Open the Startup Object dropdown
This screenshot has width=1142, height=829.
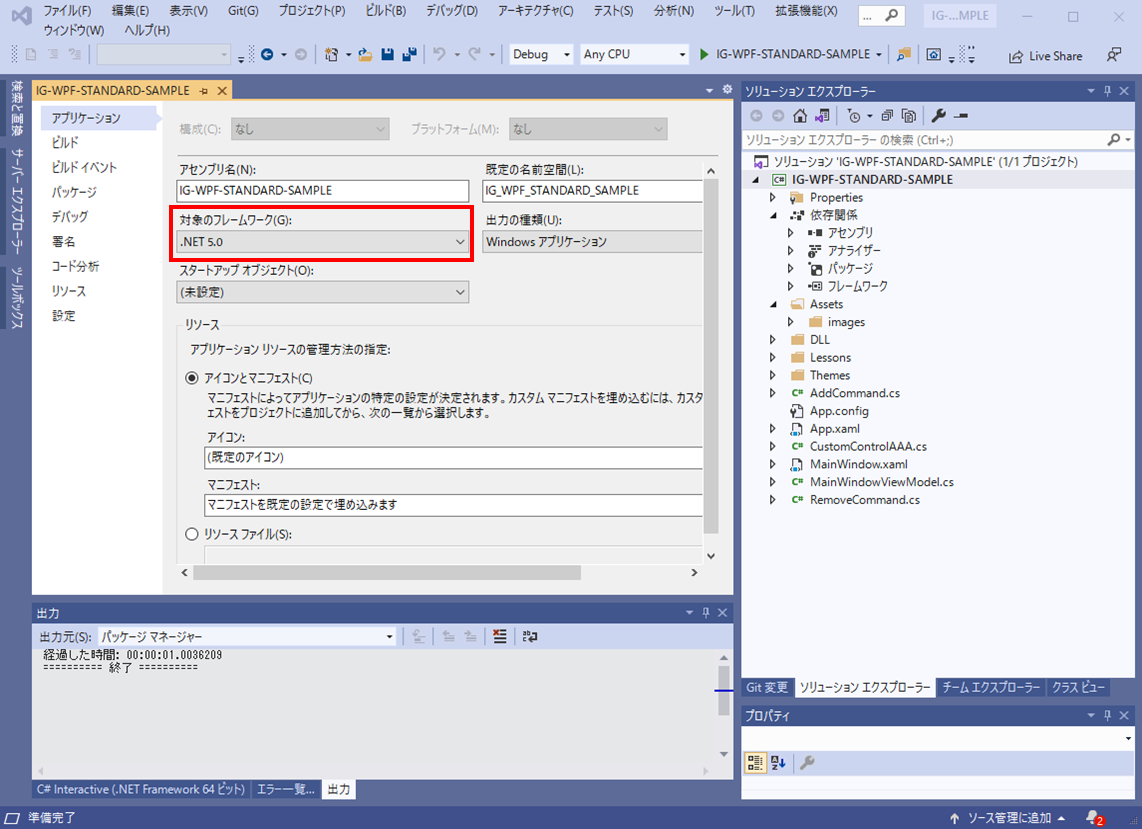pyautogui.click(x=323, y=292)
